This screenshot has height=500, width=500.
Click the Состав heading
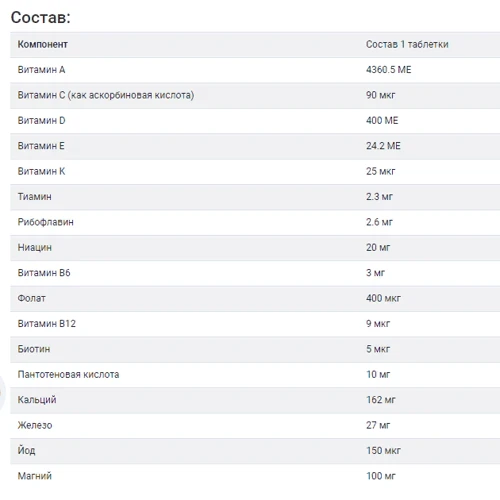click(40, 17)
